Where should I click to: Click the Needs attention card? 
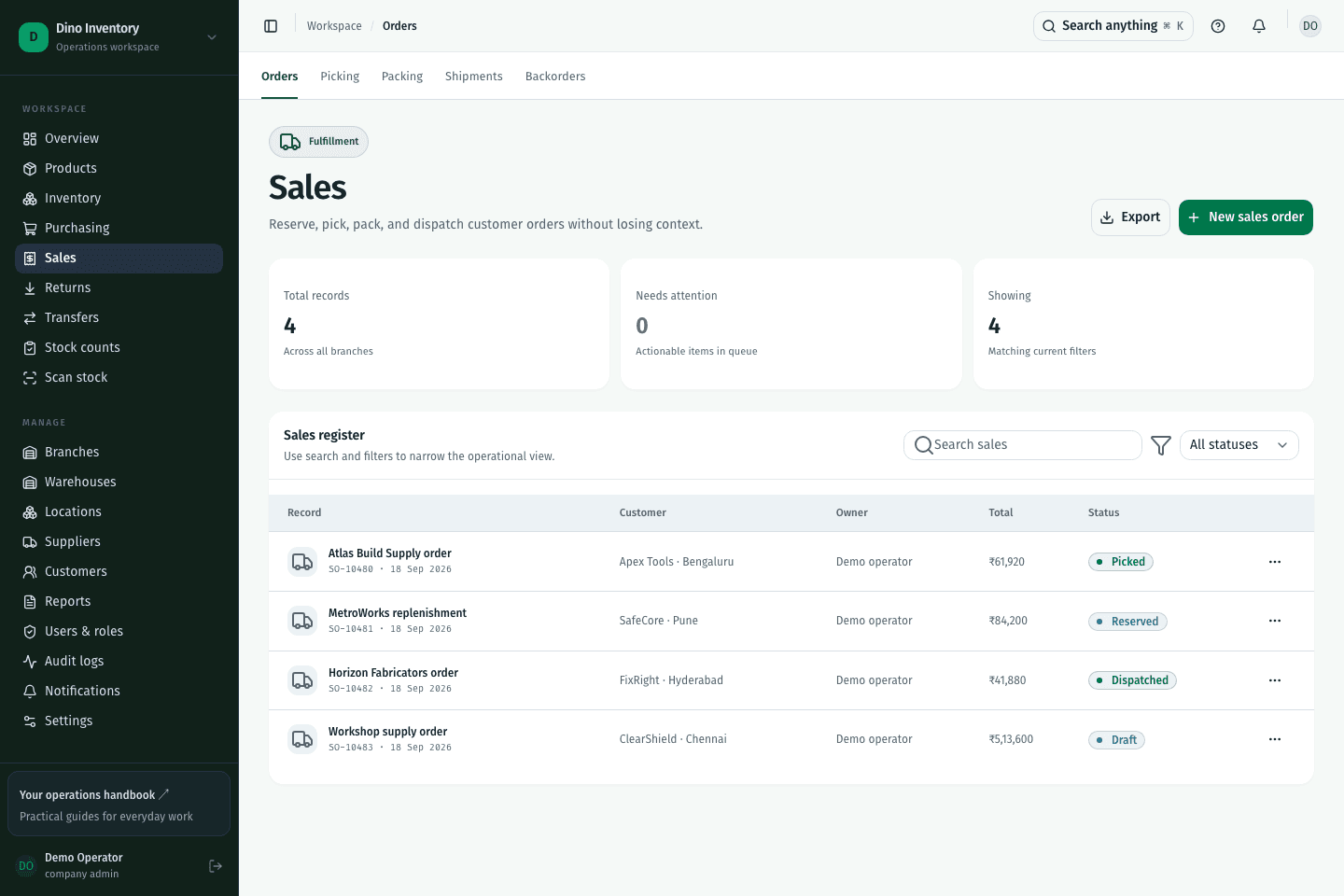tap(791, 324)
